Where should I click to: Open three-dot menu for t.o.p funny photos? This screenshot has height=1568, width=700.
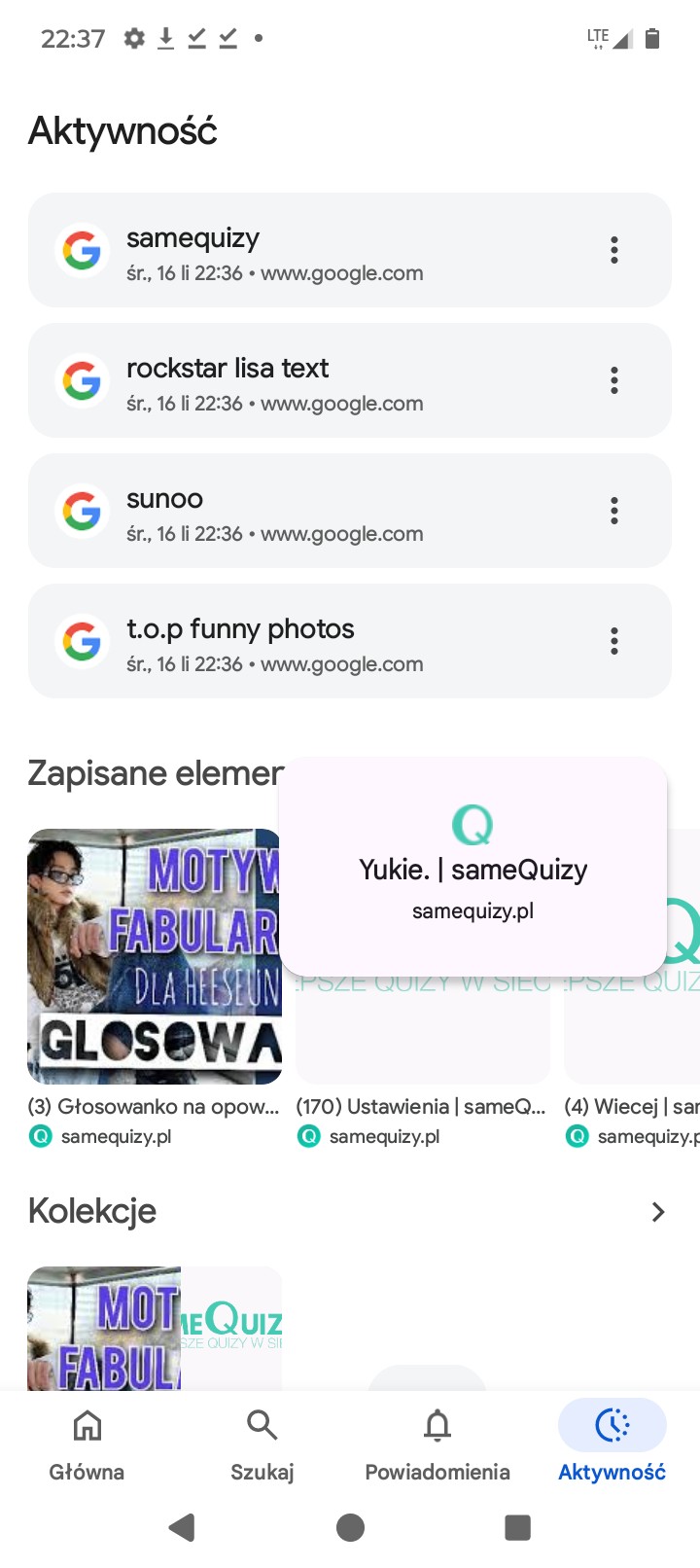tap(613, 641)
